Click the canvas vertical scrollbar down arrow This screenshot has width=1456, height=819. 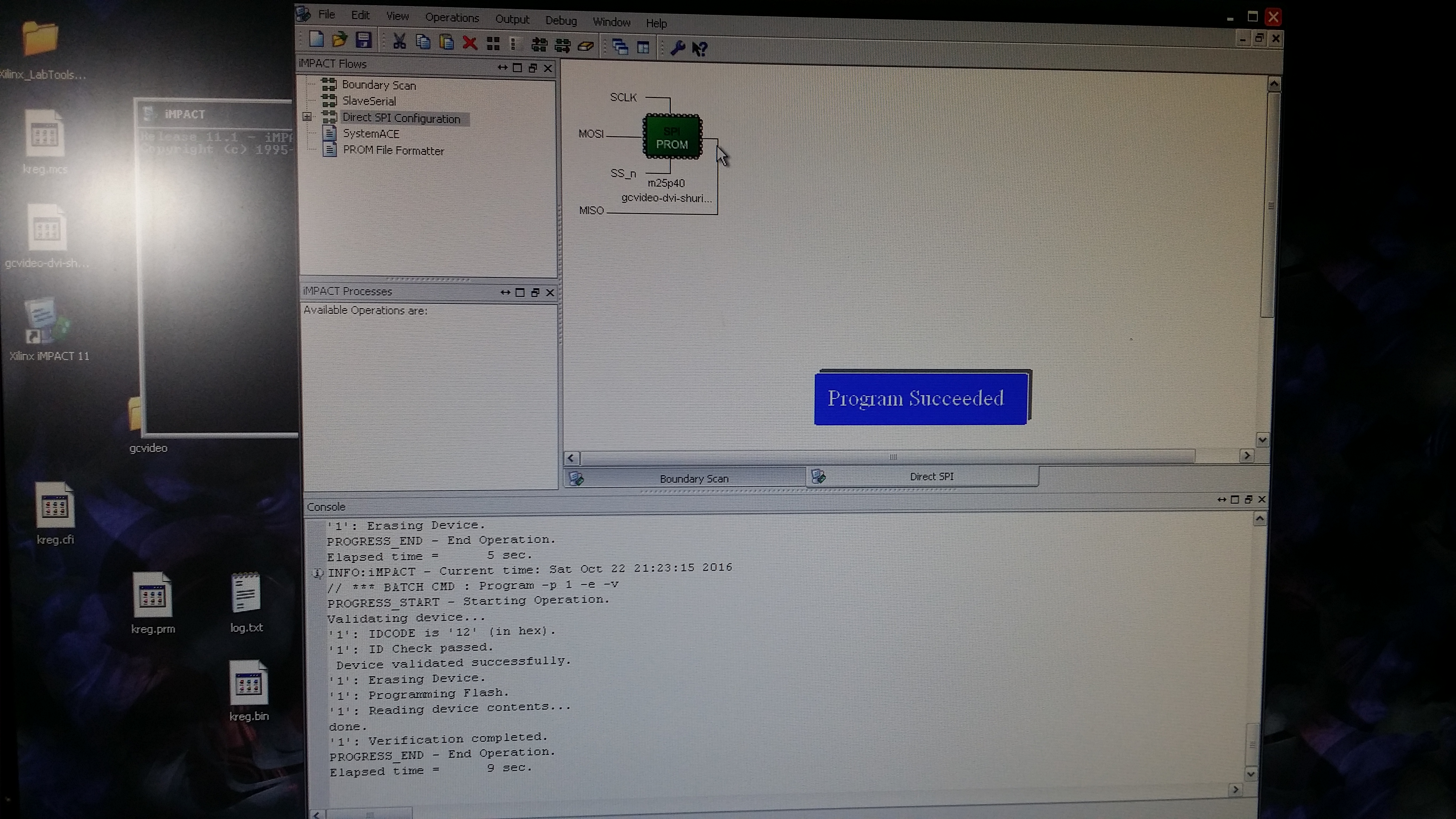tap(1263, 439)
